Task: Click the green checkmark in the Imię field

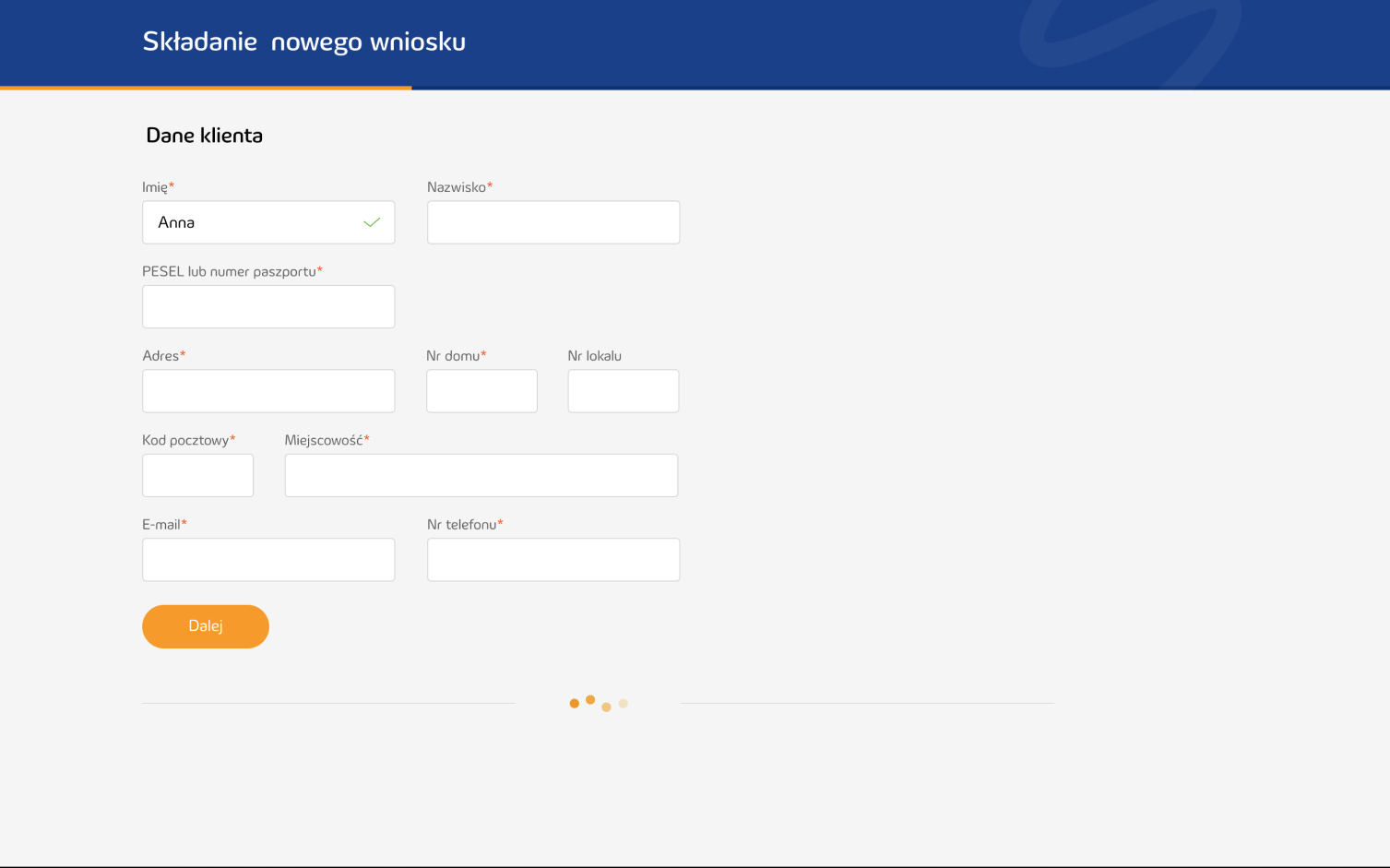Action: [372, 222]
